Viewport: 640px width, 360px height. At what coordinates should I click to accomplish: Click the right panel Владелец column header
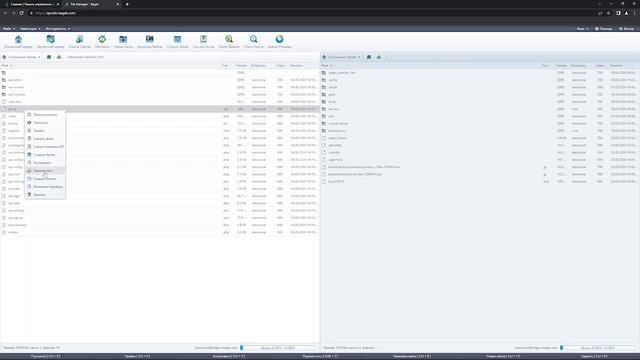click(578, 65)
